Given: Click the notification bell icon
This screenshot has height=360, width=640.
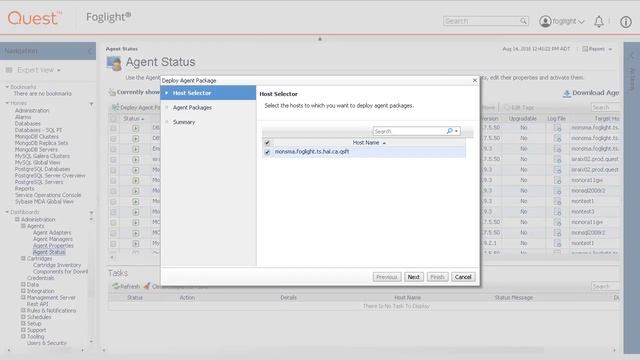Looking at the screenshot, I should coord(598,22).
